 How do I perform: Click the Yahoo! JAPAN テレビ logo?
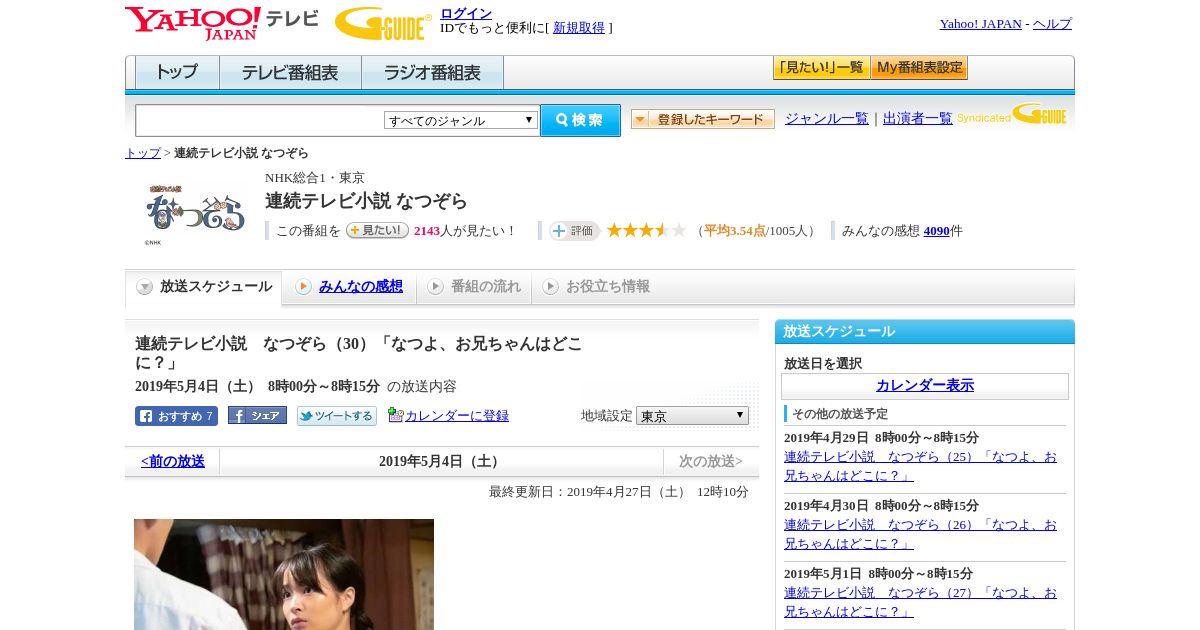[x=222, y=23]
